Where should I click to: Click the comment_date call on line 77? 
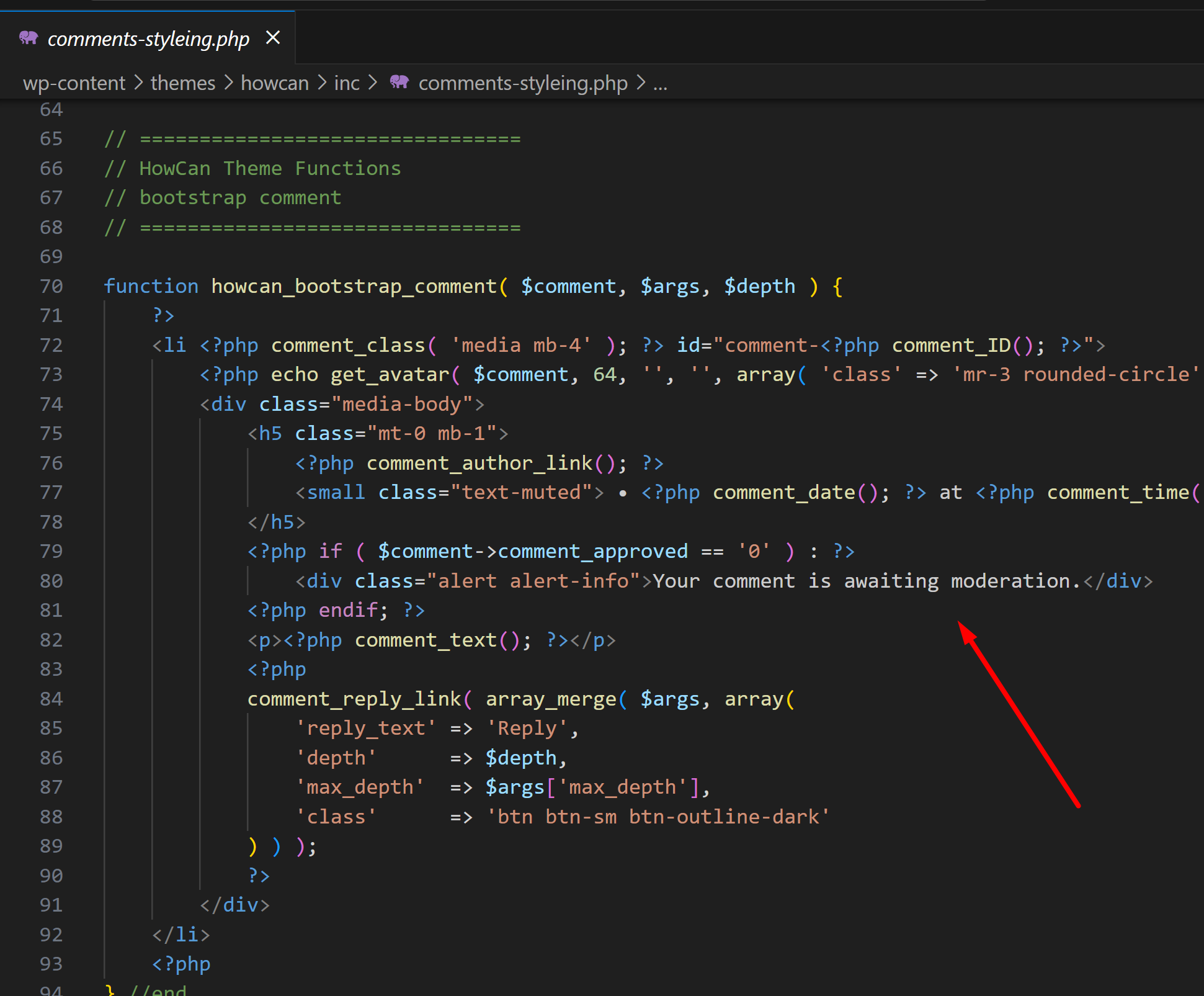point(784,492)
